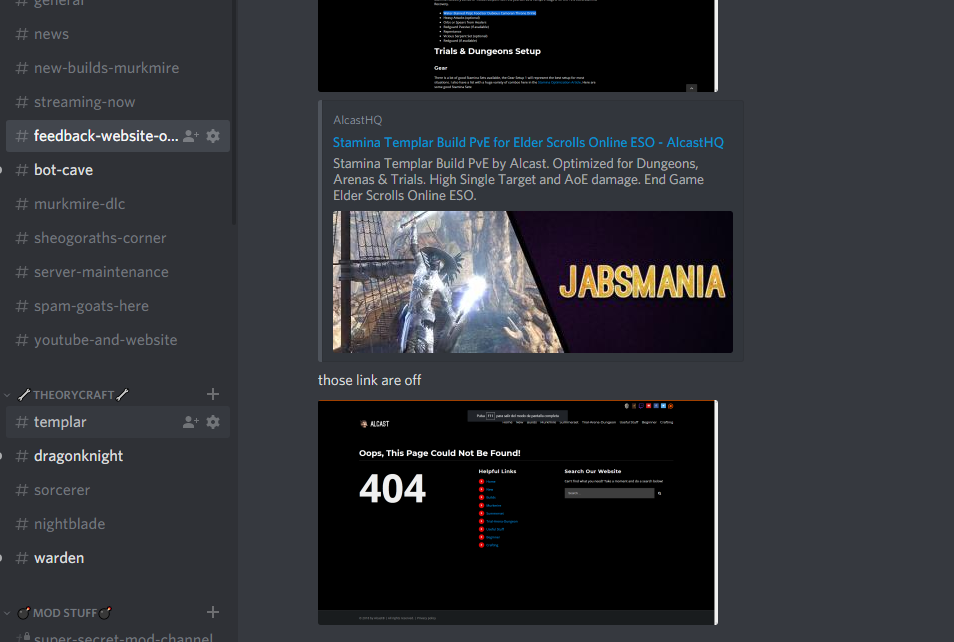The image size is (954, 642).
Task: Go to the warden channel
Action: [x=118, y=558]
